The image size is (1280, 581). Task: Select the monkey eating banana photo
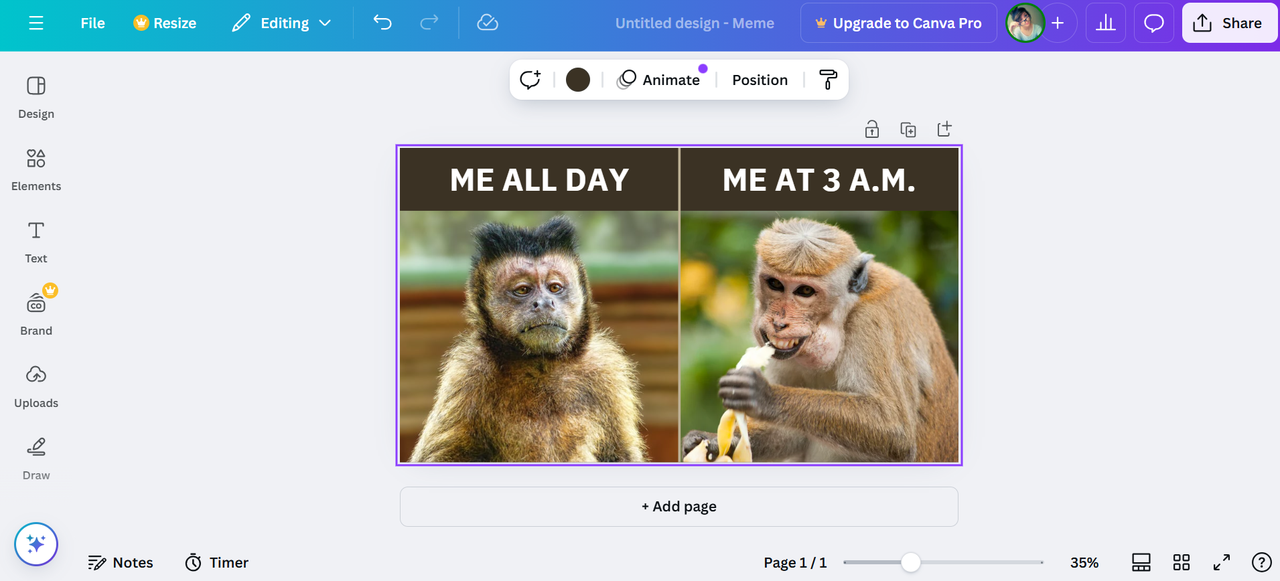click(x=820, y=336)
